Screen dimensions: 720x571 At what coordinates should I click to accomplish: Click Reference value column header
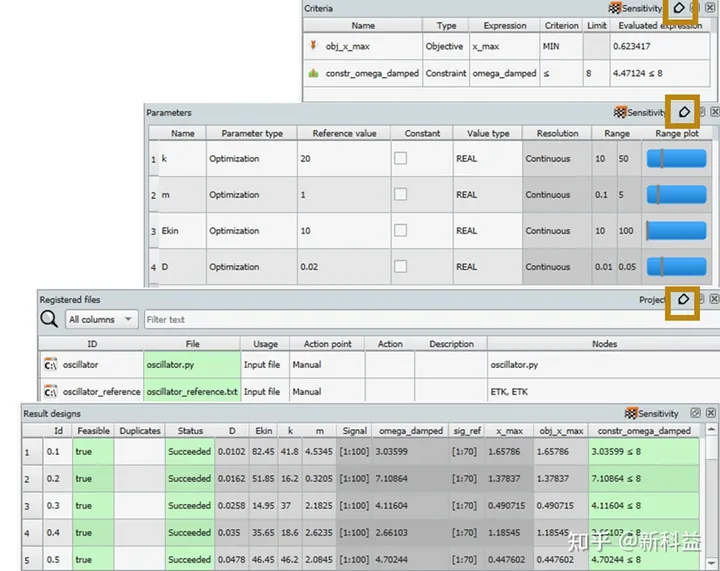click(x=344, y=133)
